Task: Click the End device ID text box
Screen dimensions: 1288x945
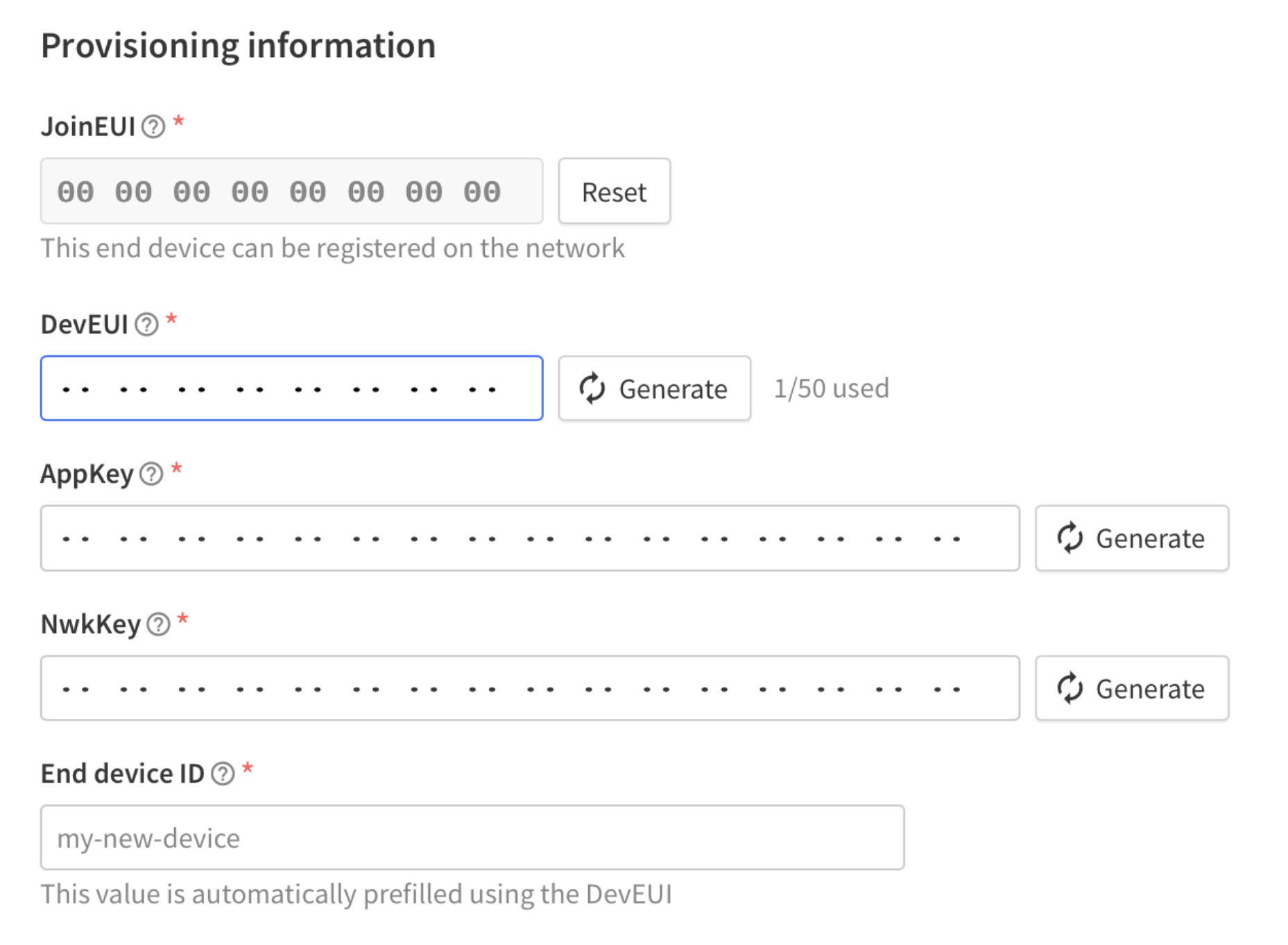Action: coord(472,837)
